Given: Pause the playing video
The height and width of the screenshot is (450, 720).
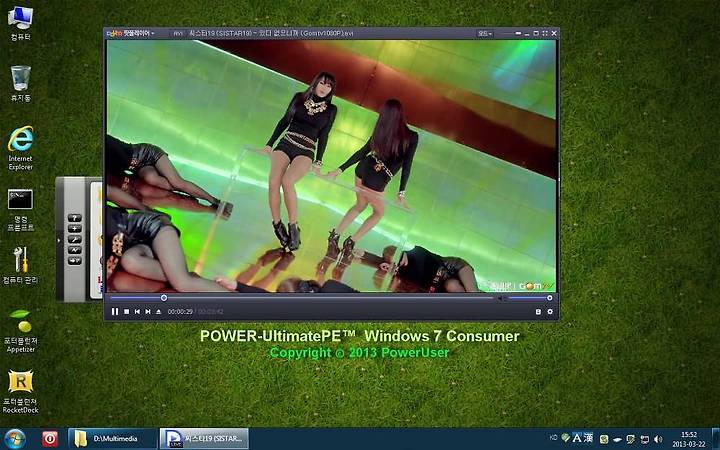Looking at the screenshot, I should pos(115,311).
